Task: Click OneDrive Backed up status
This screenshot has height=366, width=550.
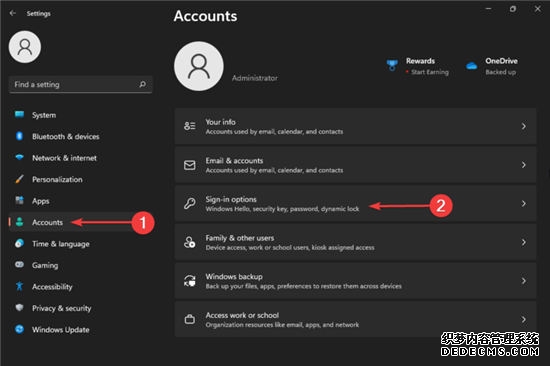Action: click(x=501, y=72)
